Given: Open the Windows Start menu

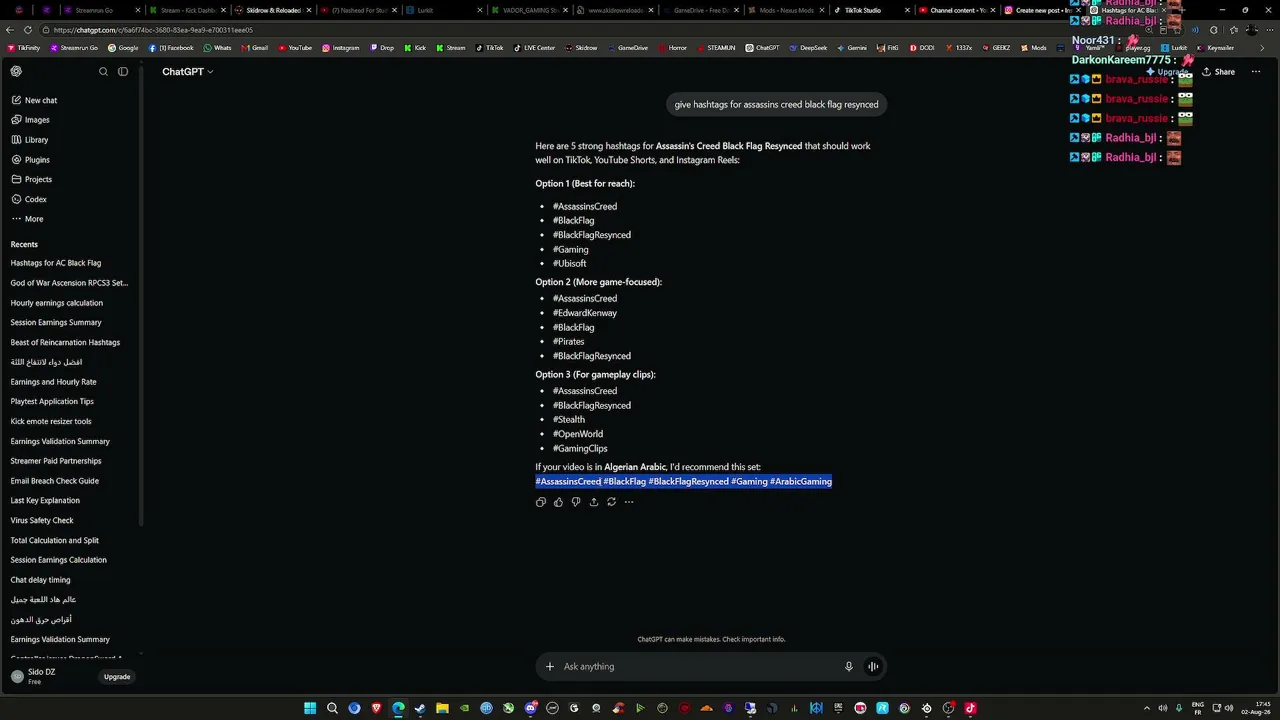Looking at the screenshot, I should [310, 709].
